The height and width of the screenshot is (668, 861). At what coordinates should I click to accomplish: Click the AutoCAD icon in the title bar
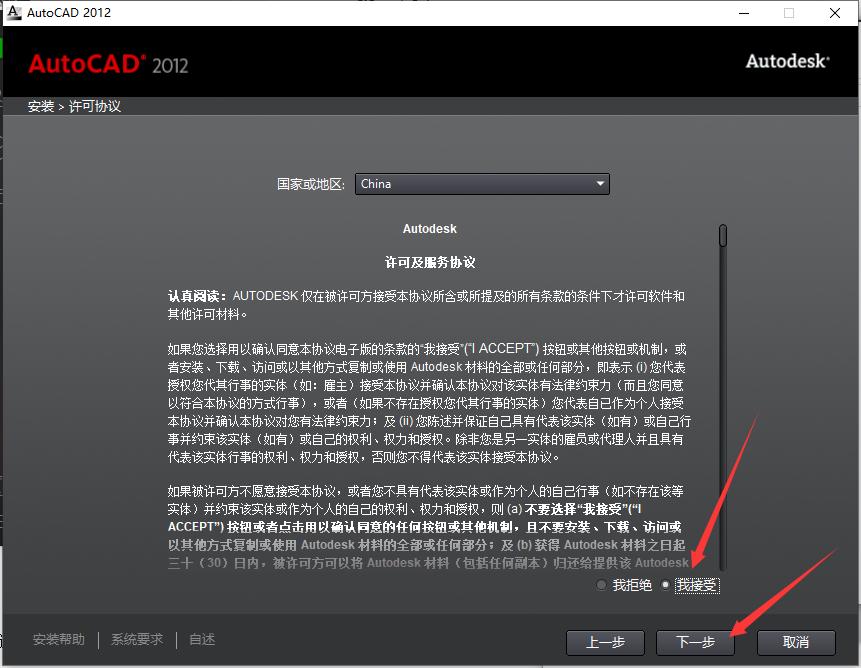click(14, 12)
